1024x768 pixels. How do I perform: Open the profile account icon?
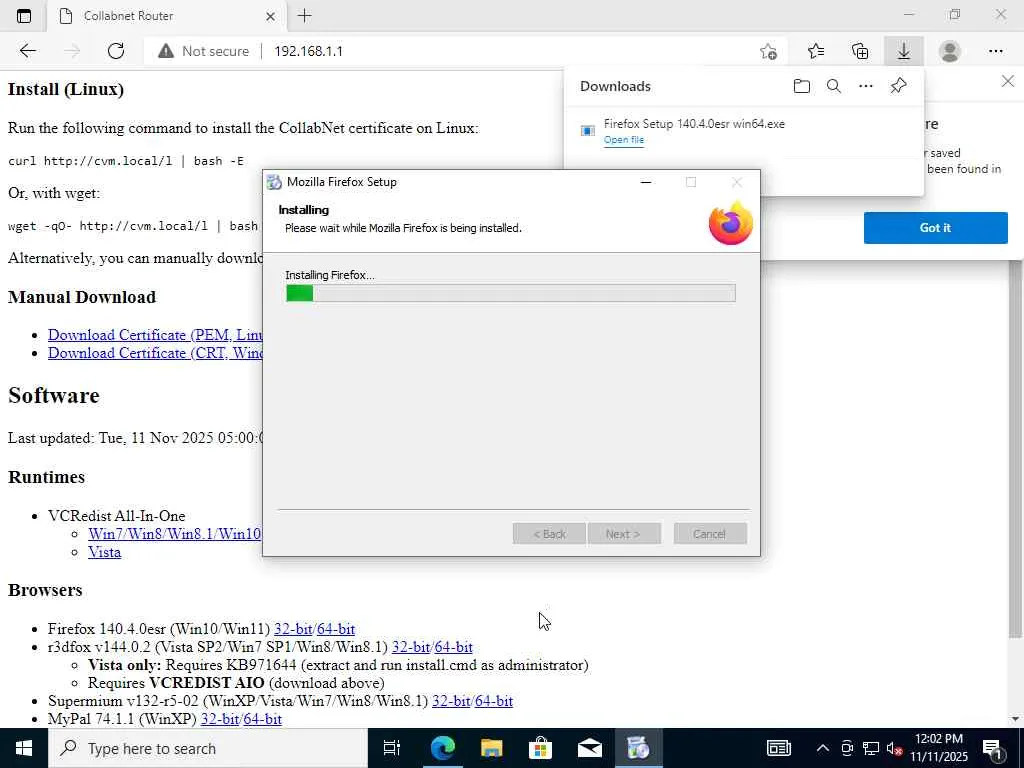point(950,51)
